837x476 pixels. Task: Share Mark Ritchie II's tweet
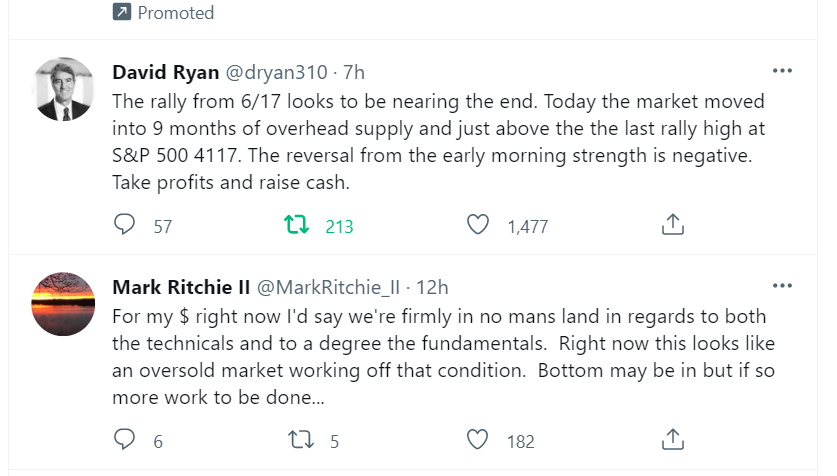tap(672, 439)
